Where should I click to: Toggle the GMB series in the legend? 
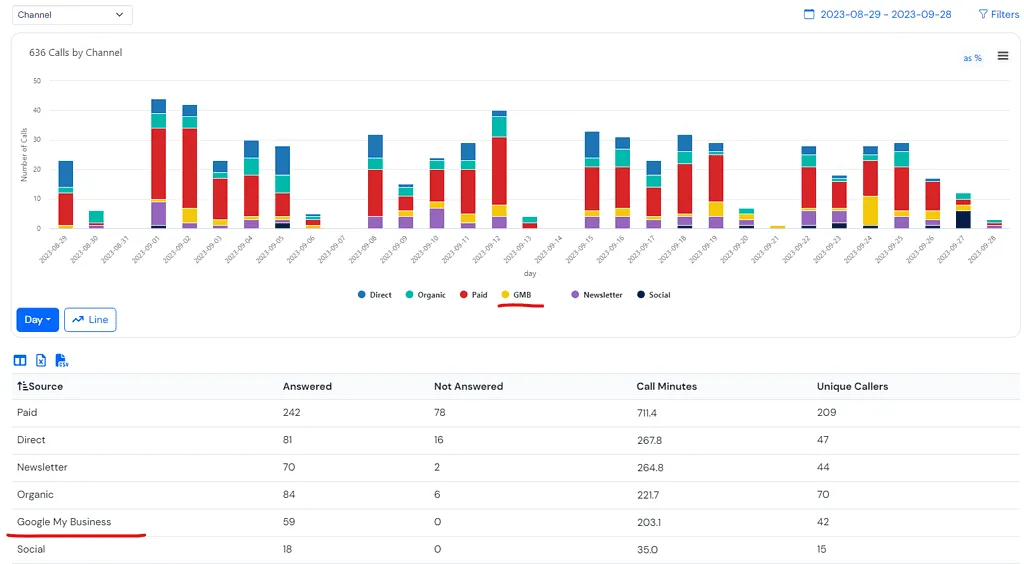516,295
